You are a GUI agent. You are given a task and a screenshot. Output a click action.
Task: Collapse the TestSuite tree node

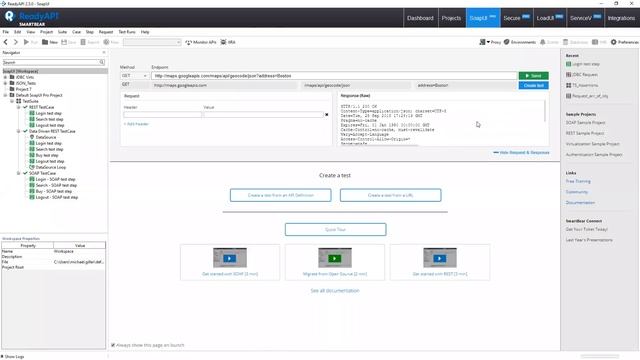(x=12, y=101)
